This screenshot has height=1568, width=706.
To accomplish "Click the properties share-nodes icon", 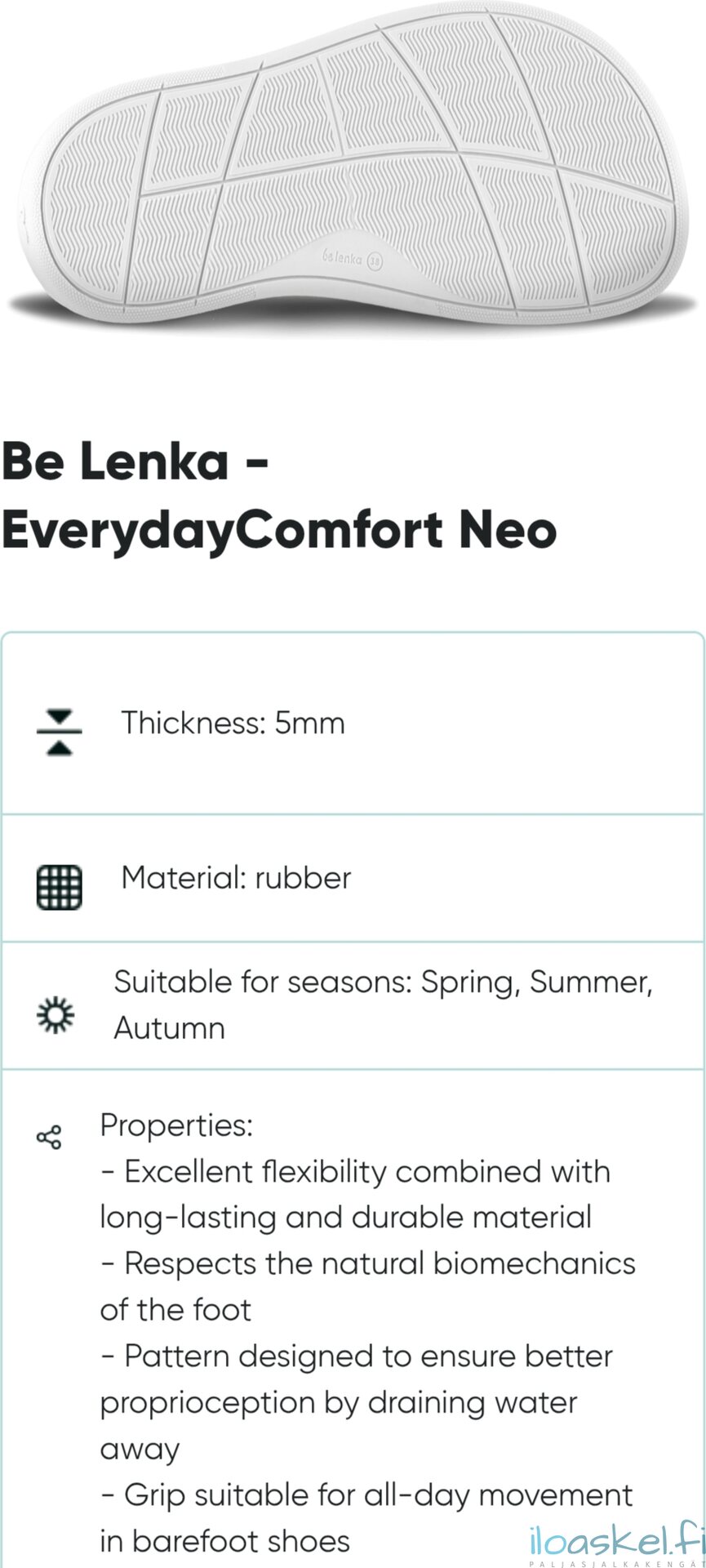I will (49, 1137).
